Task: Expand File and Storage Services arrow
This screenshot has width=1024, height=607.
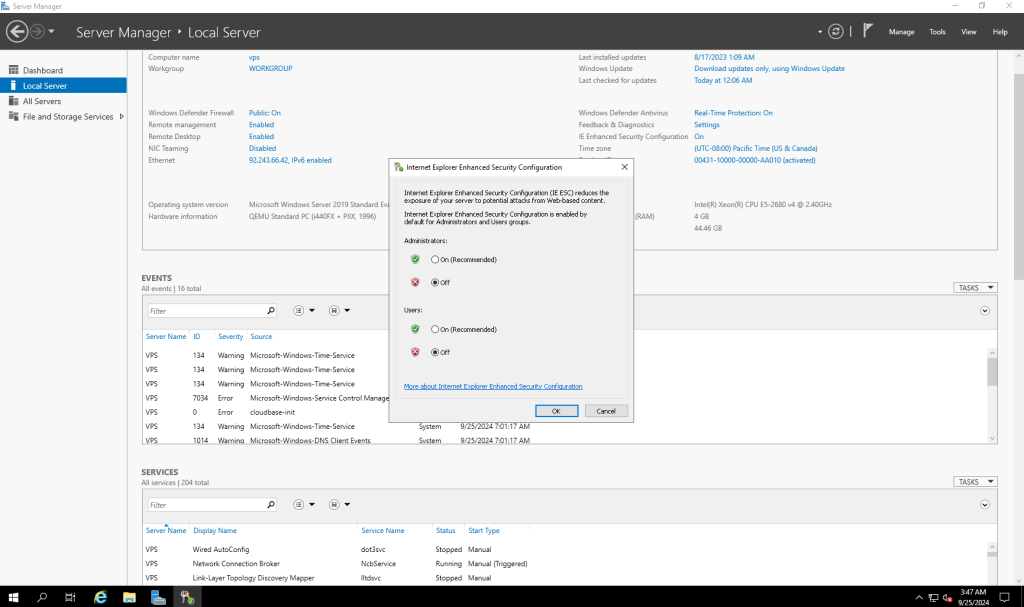Action: click(x=121, y=117)
